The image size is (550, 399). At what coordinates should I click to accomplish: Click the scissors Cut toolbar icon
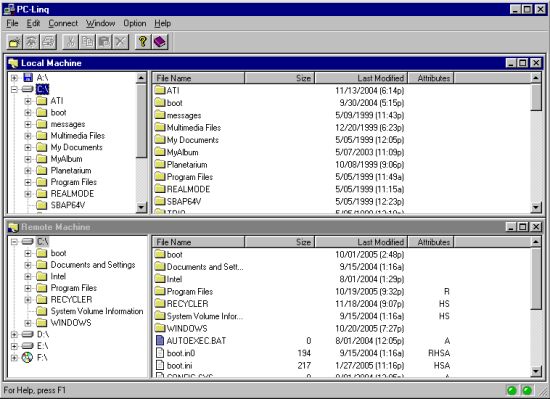click(x=70, y=42)
